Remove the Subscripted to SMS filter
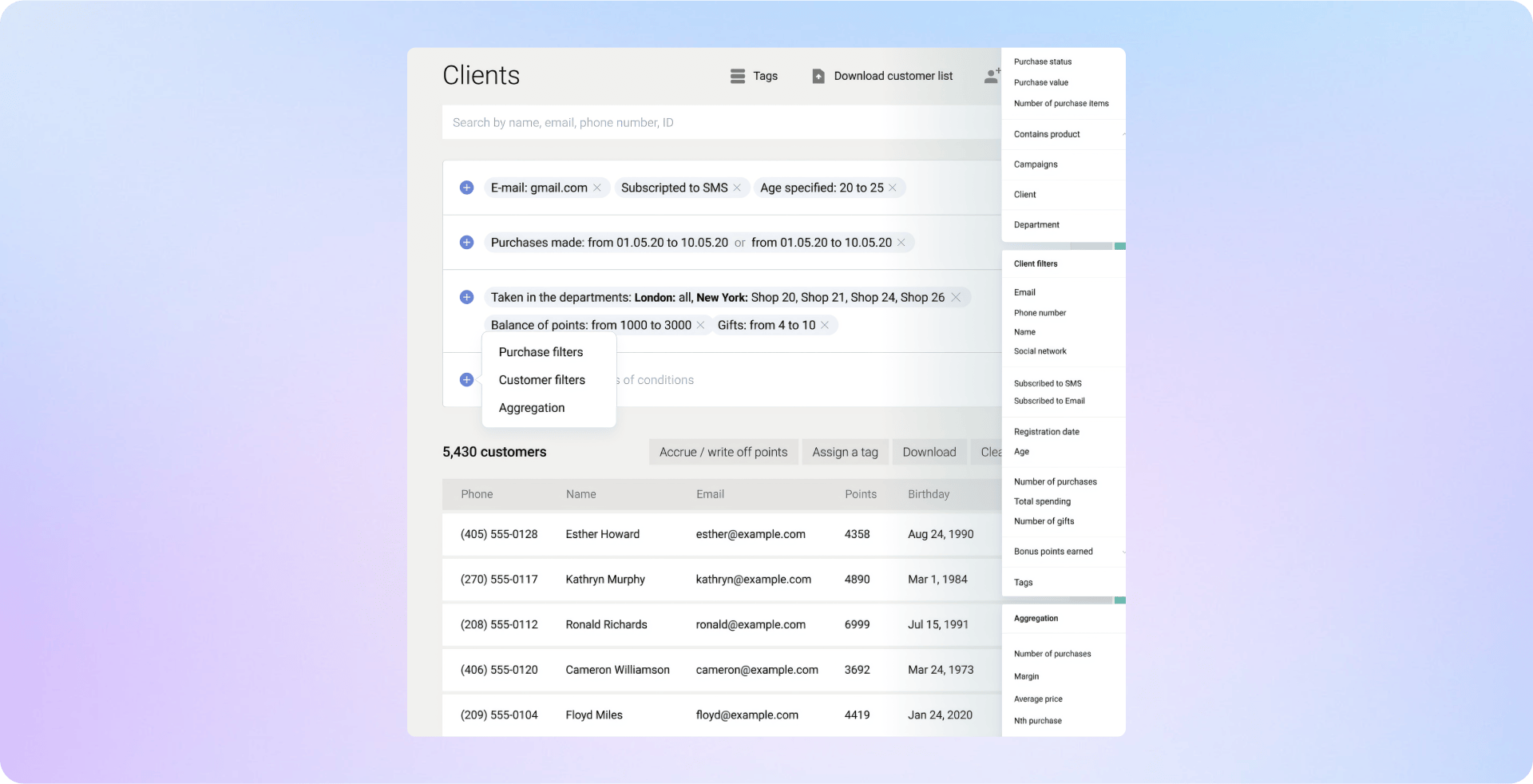Image resolution: width=1533 pixels, height=784 pixels. (x=737, y=188)
